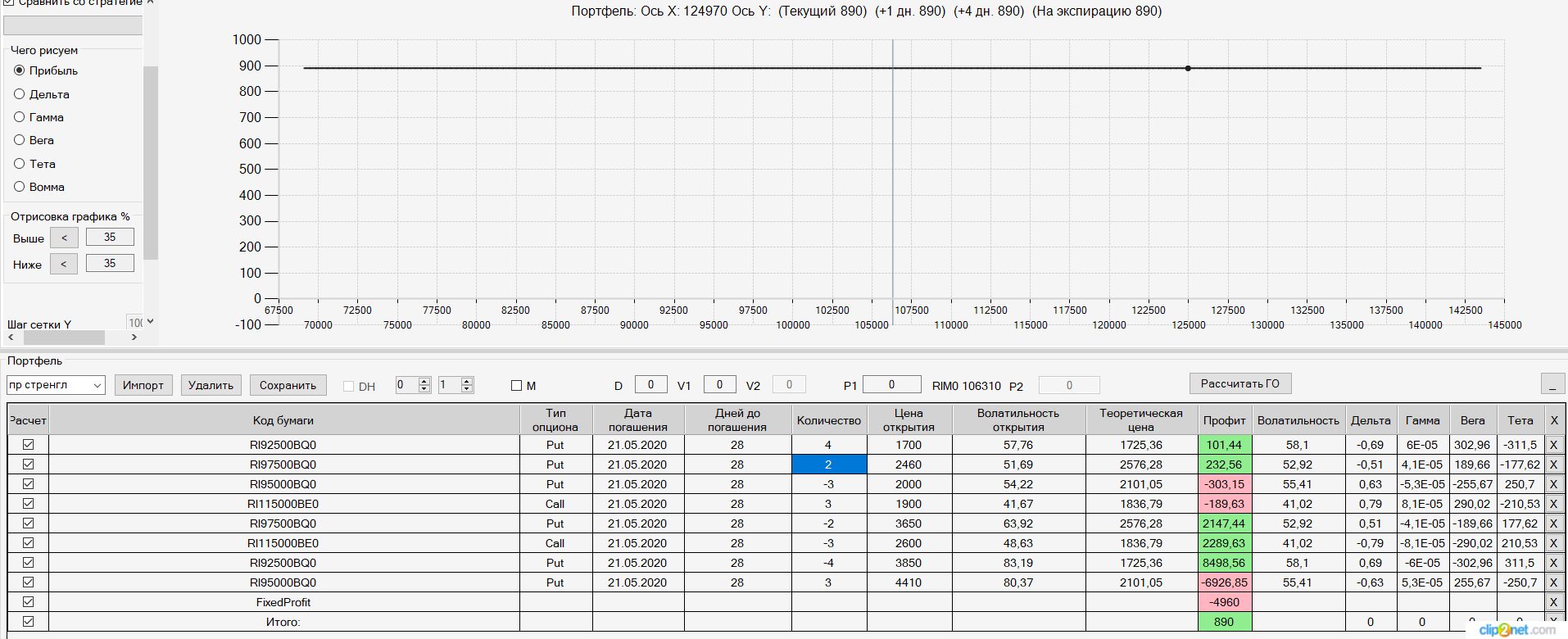
Task: Click the highlighted quantity cell showing 2
Action: 829,465
